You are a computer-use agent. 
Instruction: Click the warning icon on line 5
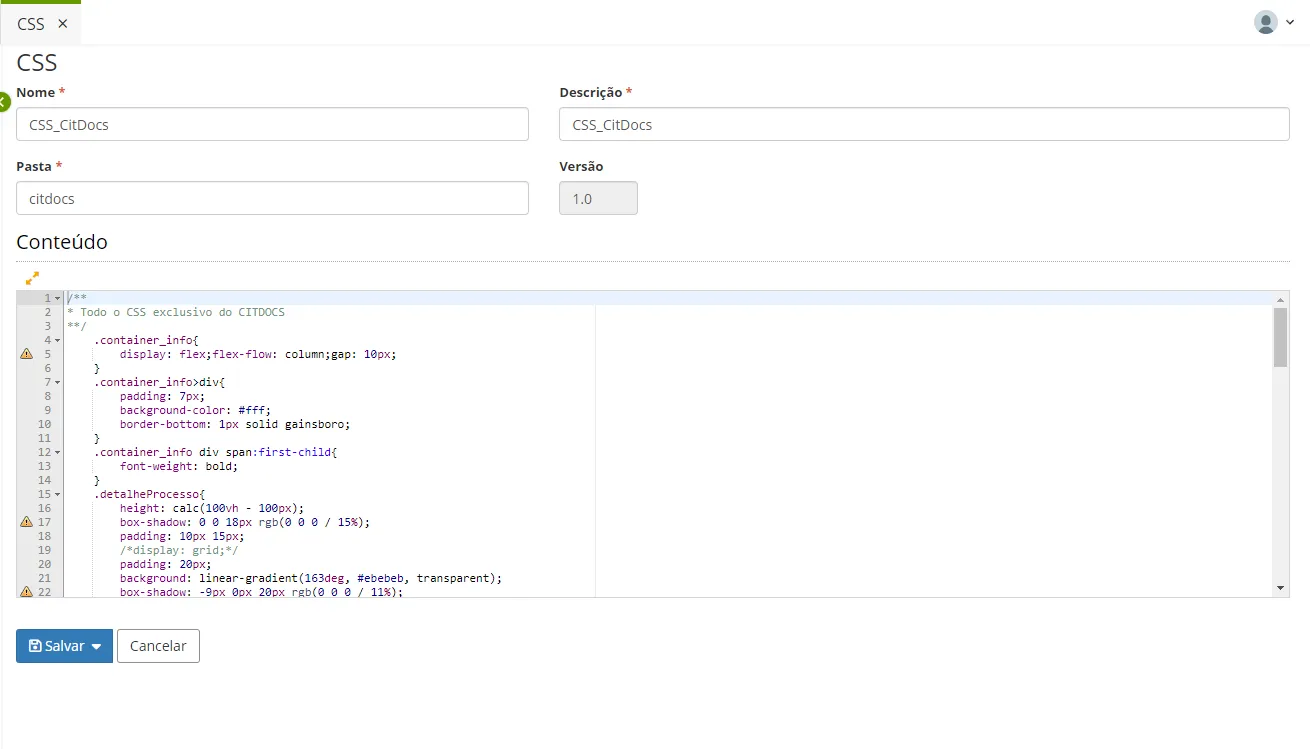[26, 354]
